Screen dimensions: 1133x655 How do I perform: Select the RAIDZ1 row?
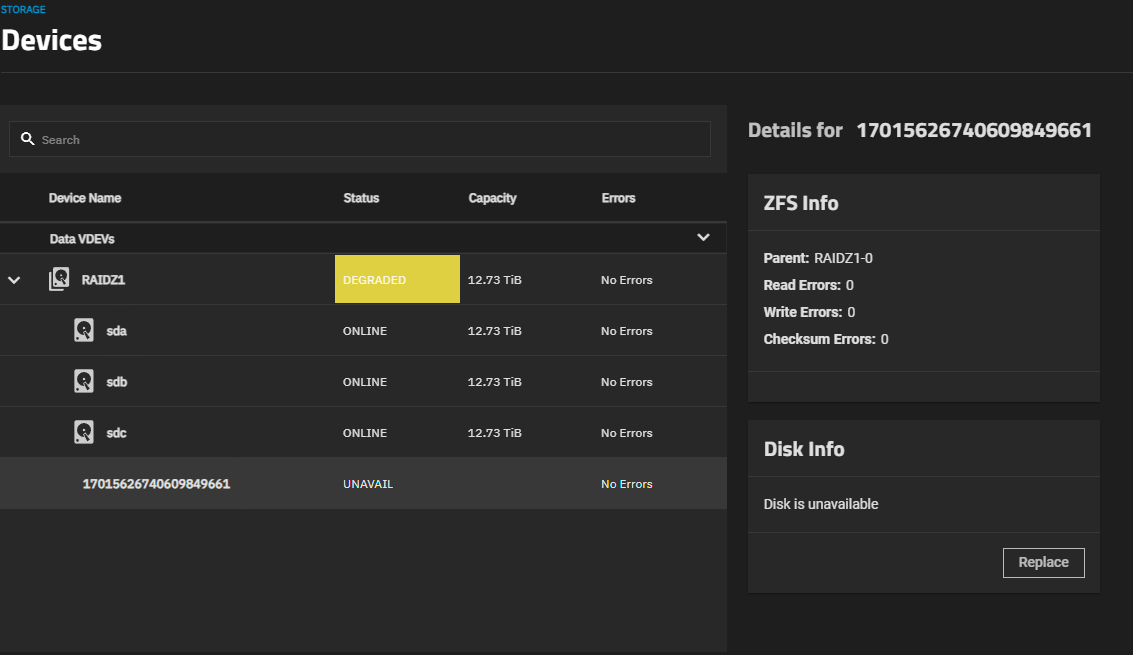363,279
